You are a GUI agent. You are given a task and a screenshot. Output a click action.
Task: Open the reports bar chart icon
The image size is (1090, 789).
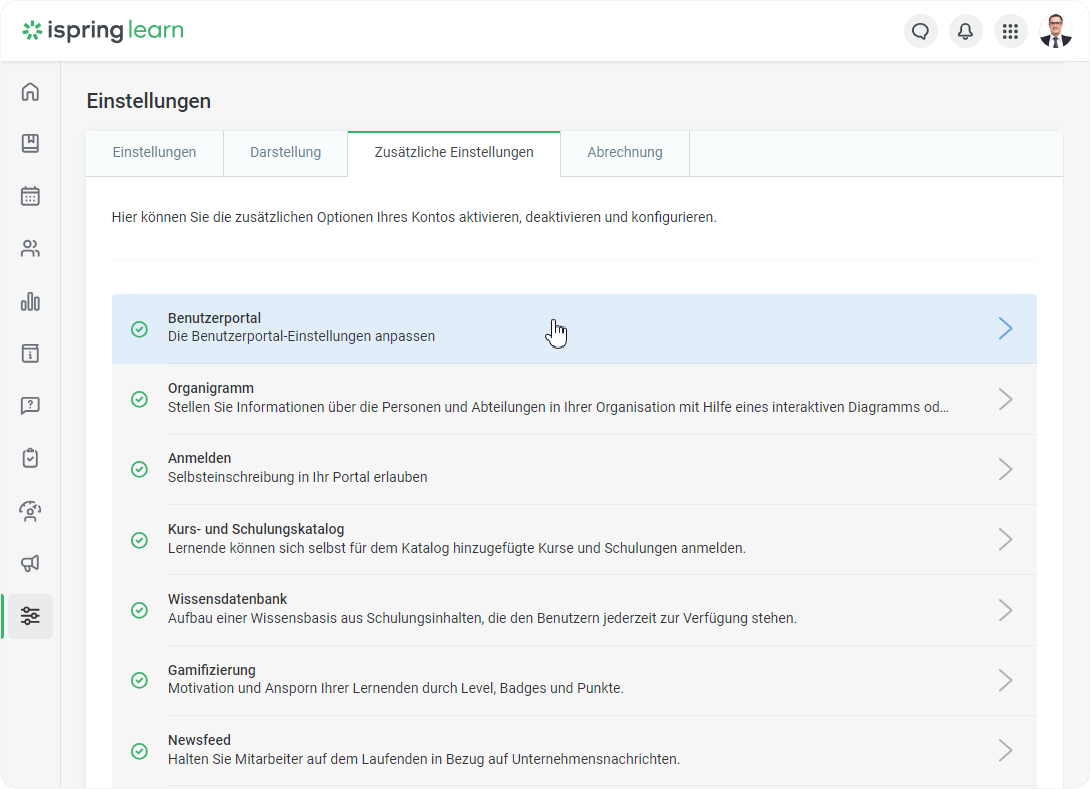[x=30, y=301]
